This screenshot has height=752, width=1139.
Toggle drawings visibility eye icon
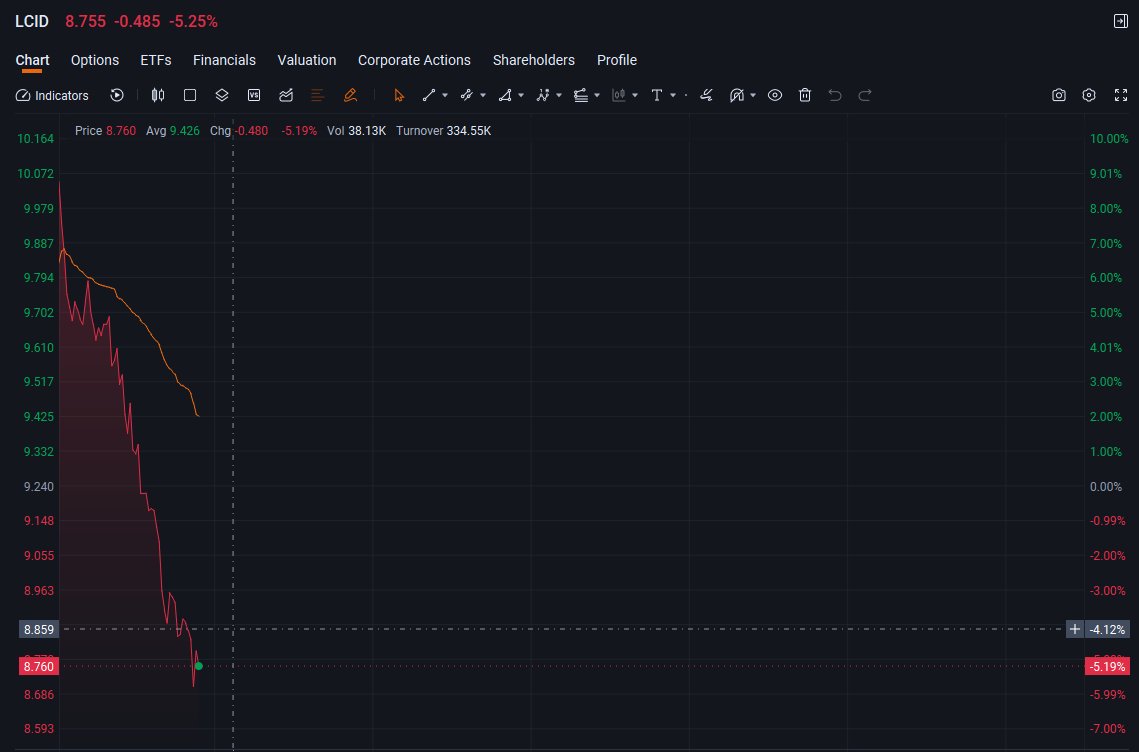[x=775, y=95]
